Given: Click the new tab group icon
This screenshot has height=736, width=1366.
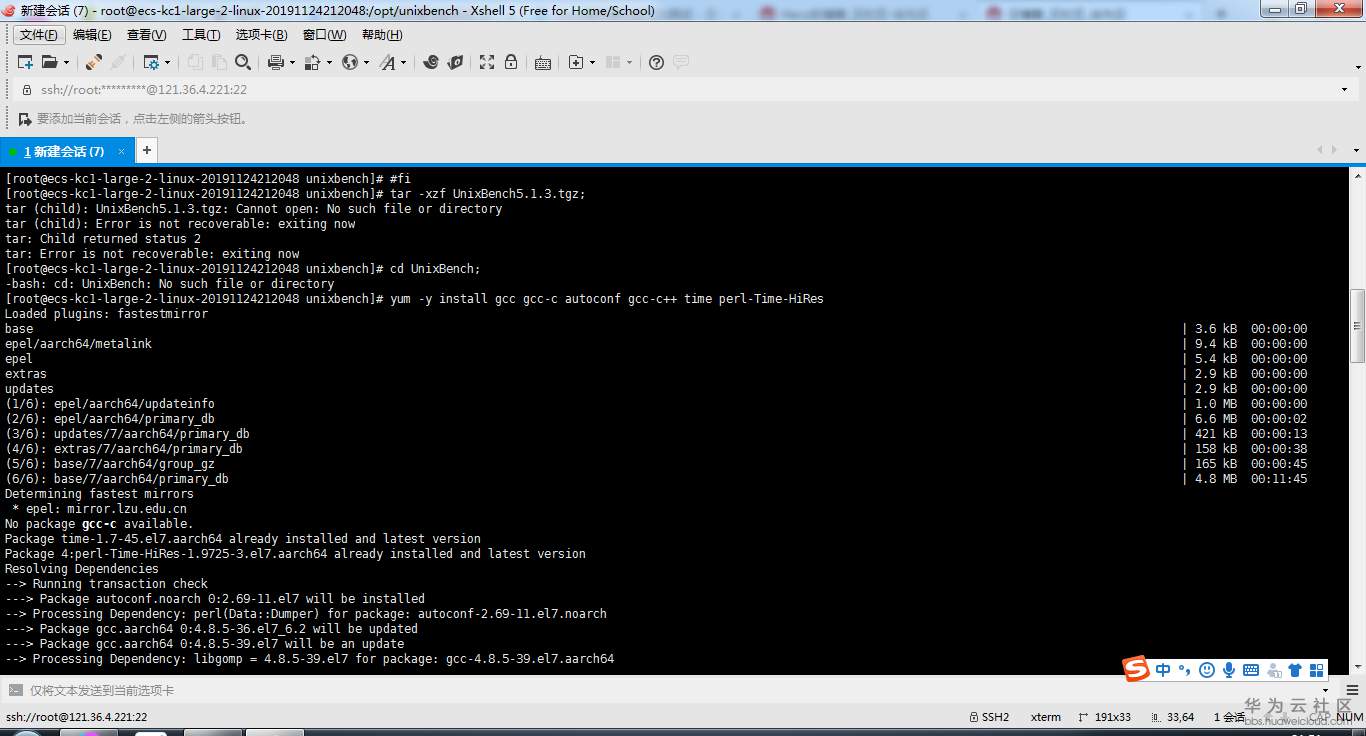Looking at the screenshot, I should (576, 62).
